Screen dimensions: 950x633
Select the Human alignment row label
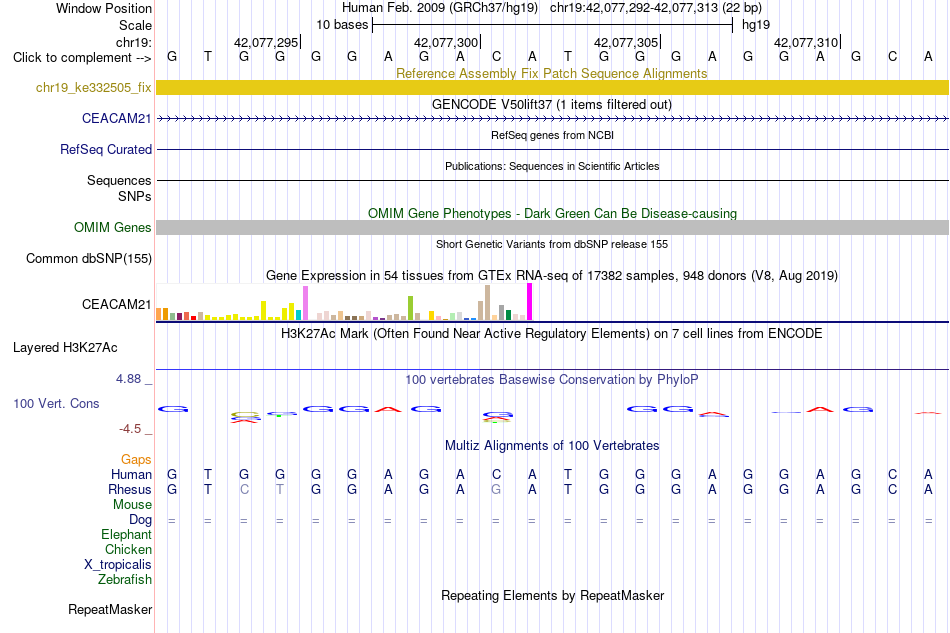pos(131,474)
